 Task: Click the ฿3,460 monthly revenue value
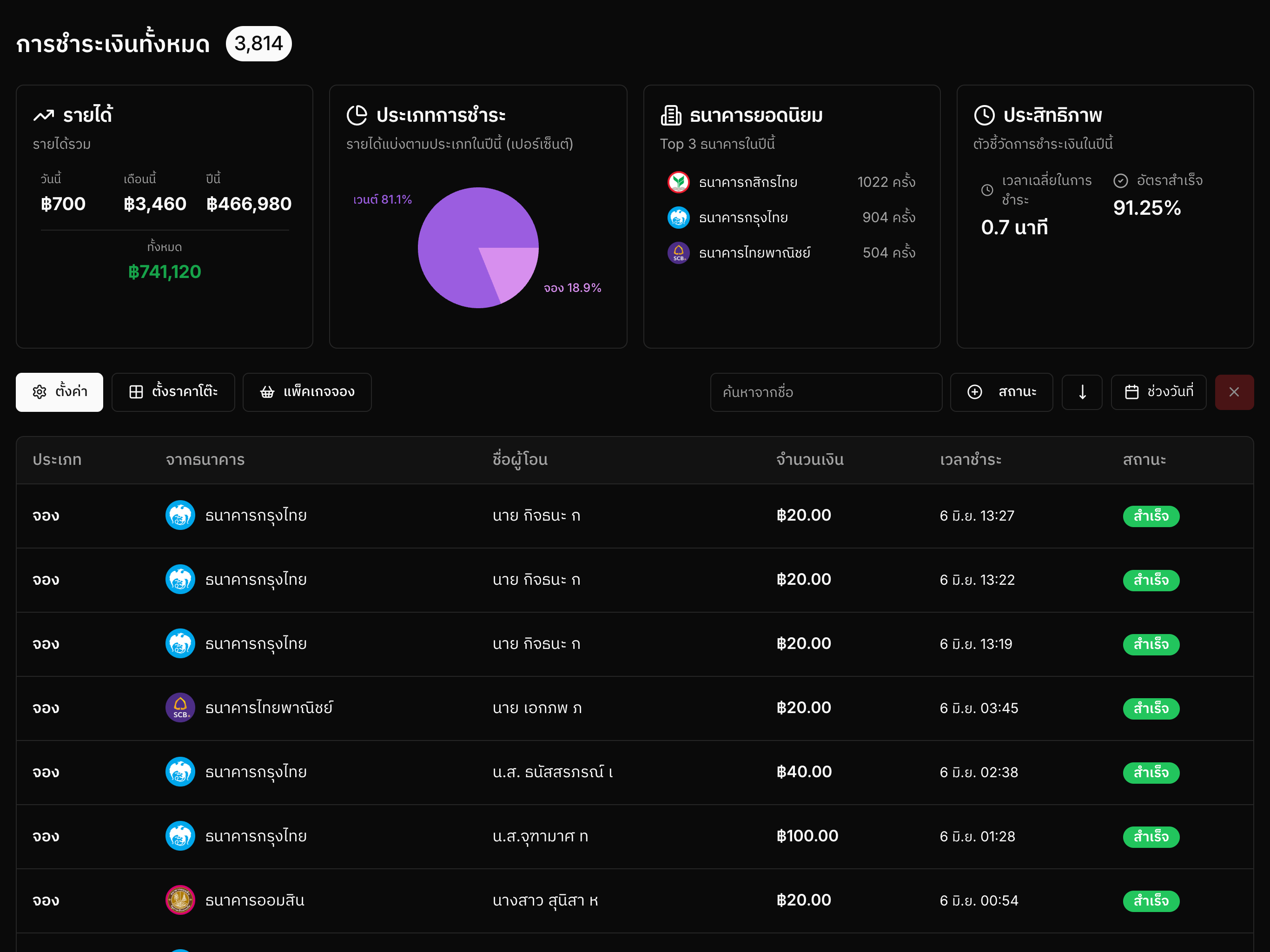[x=155, y=204]
